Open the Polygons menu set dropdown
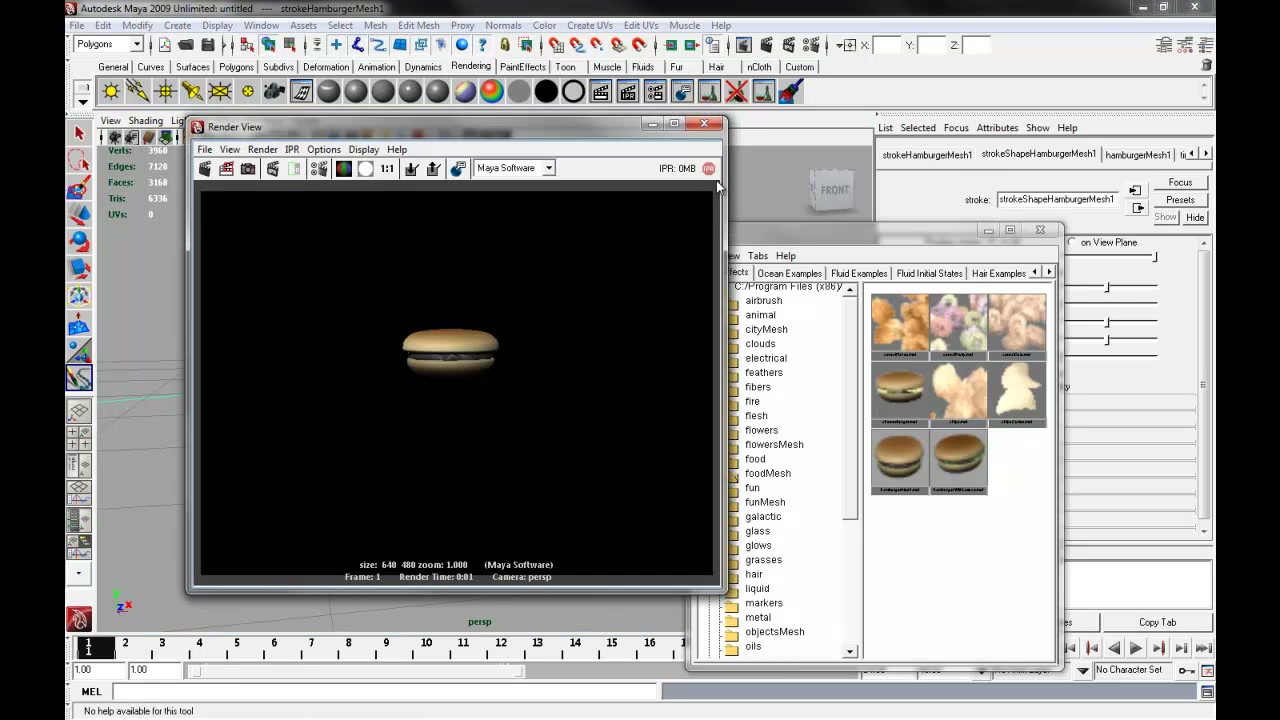The image size is (1280, 720). [x=137, y=44]
